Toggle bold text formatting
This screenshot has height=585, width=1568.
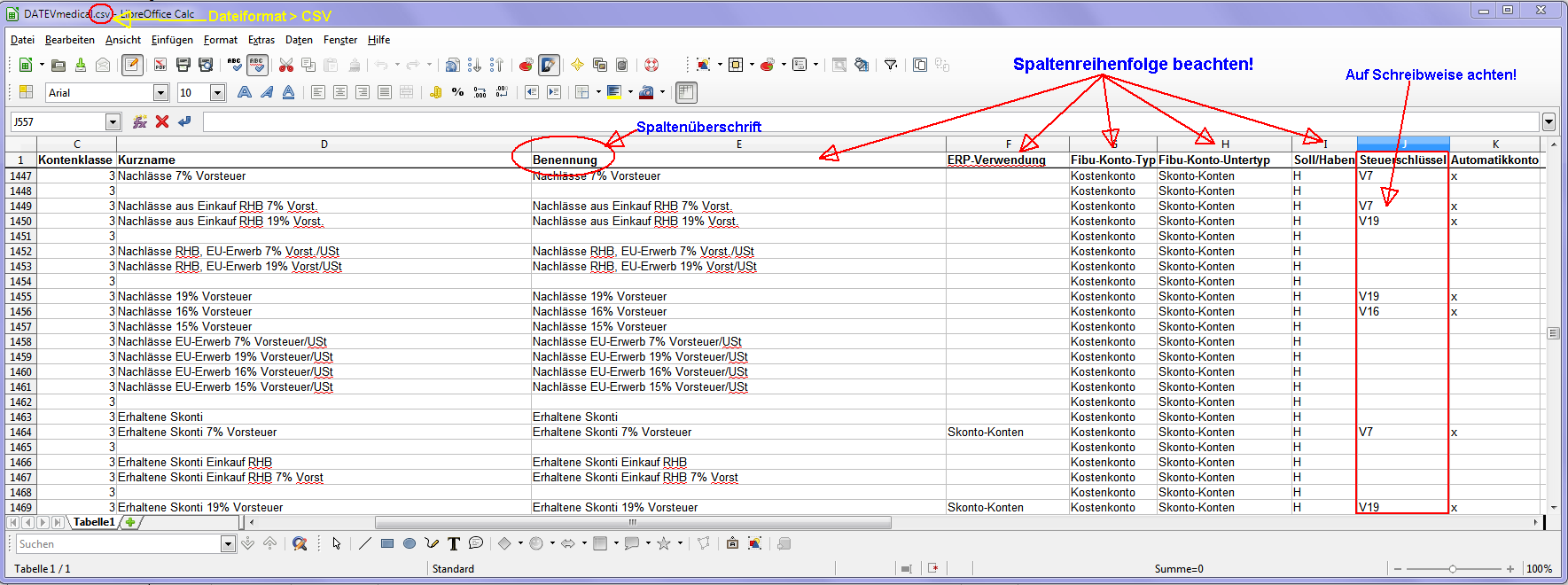pyautogui.click(x=245, y=92)
